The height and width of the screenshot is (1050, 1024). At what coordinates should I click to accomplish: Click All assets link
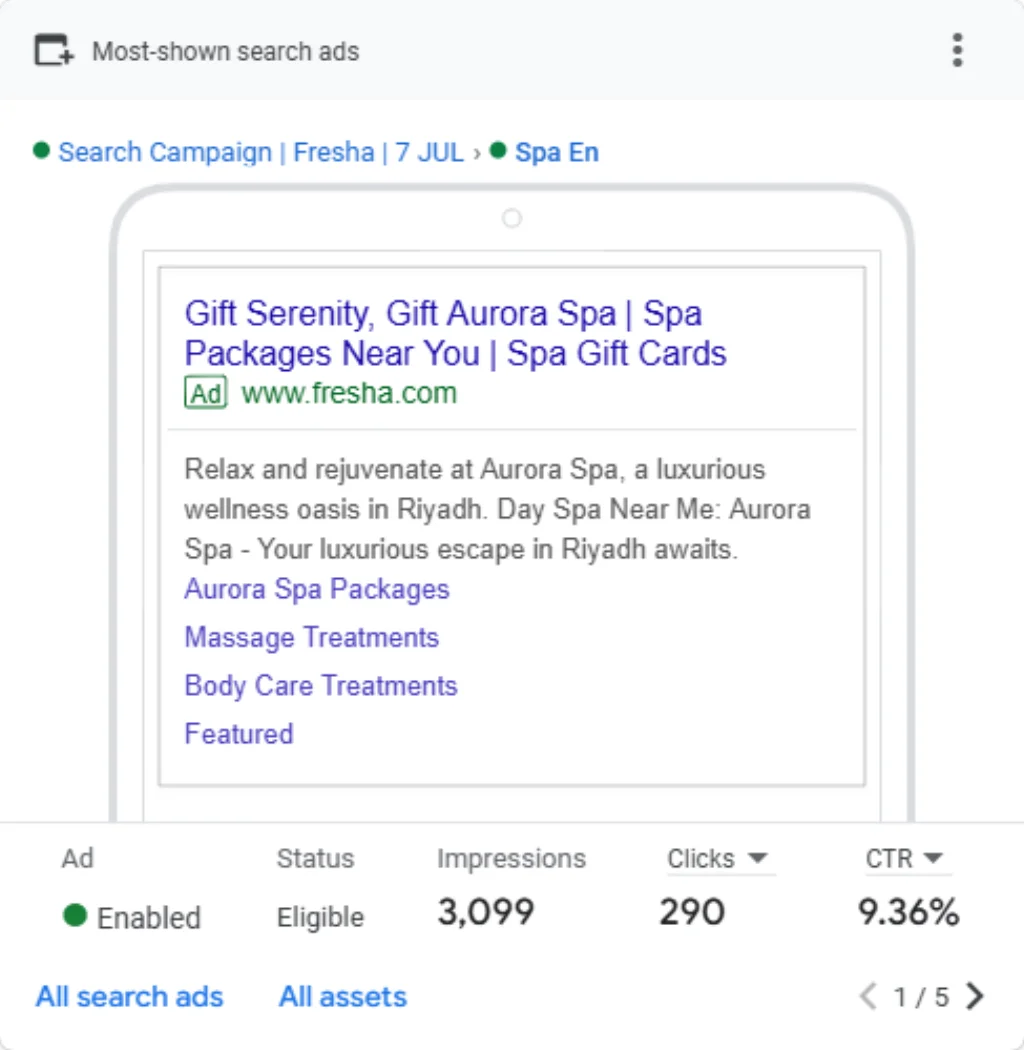(x=343, y=996)
